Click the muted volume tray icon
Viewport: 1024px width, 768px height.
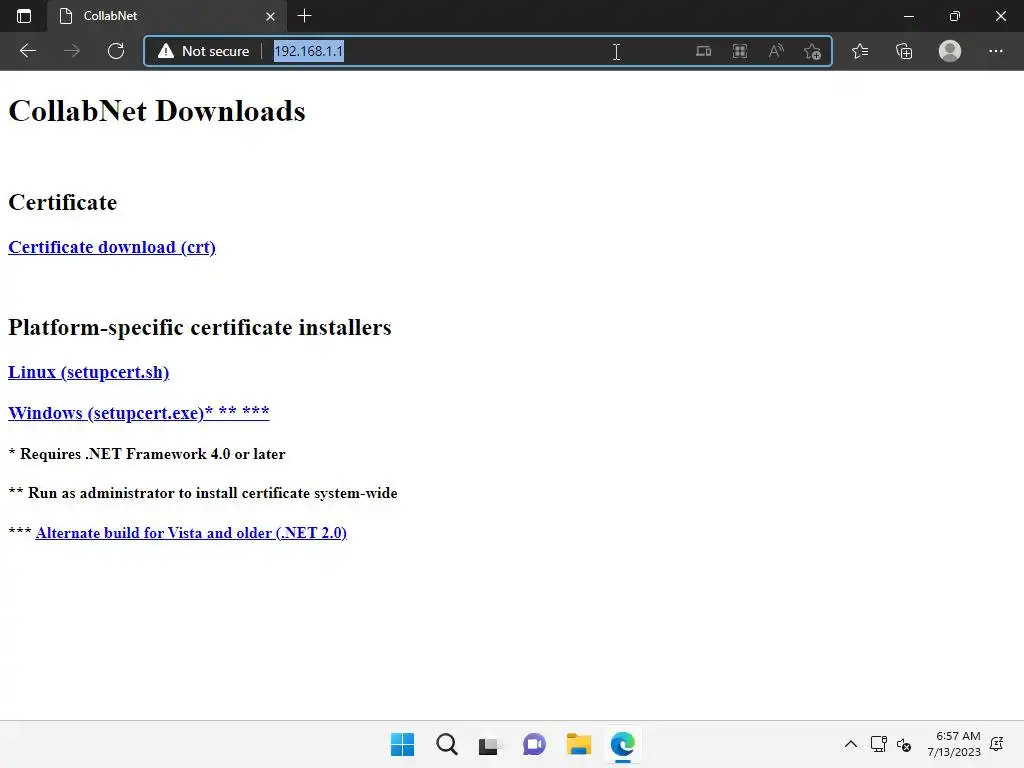pyautogui.click(x=904, y=744)
